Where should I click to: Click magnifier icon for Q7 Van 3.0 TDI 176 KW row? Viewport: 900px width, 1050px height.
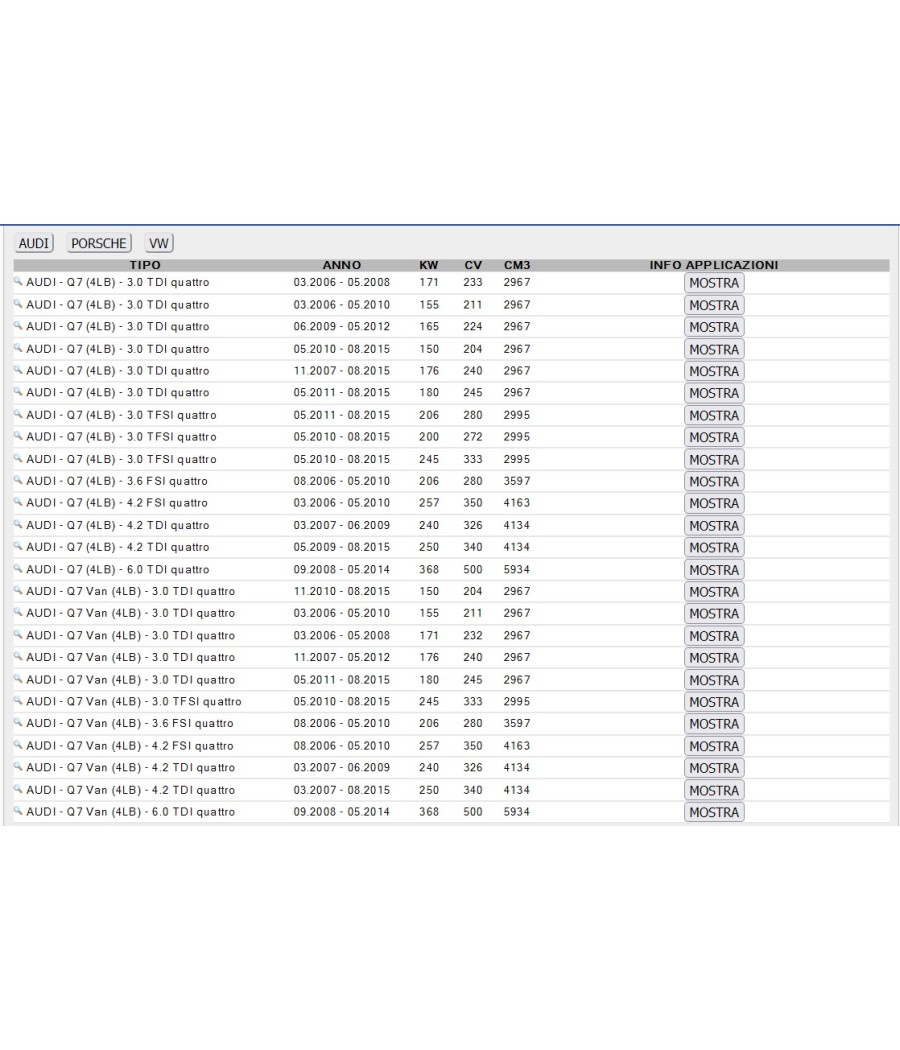18,657
